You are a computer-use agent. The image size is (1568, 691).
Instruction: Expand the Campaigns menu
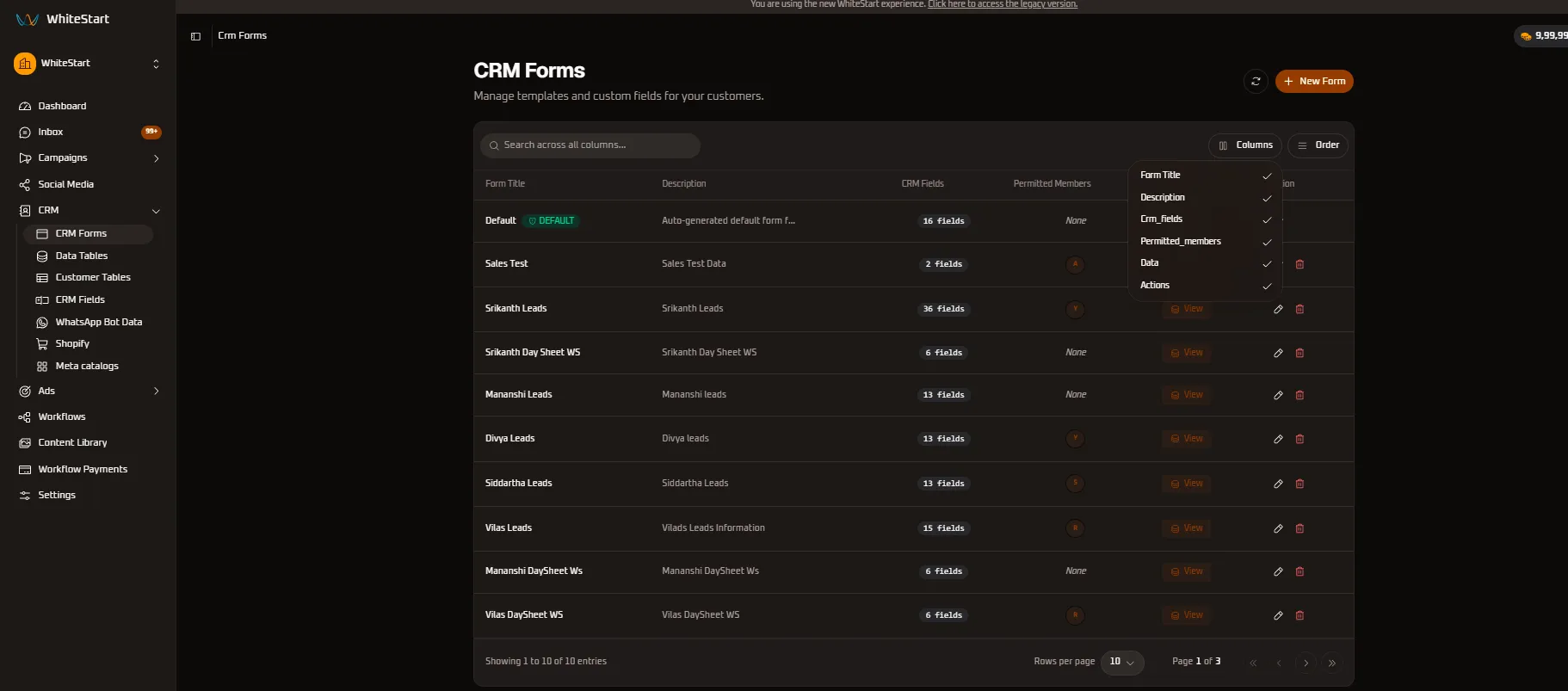tap(89, 158)
